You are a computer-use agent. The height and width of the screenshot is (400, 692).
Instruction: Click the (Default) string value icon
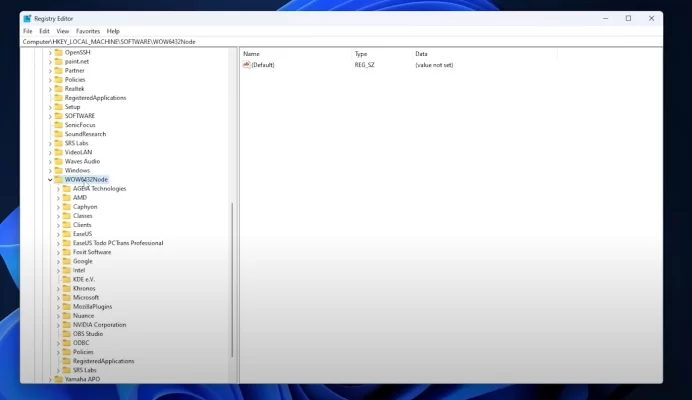[247, 65]
